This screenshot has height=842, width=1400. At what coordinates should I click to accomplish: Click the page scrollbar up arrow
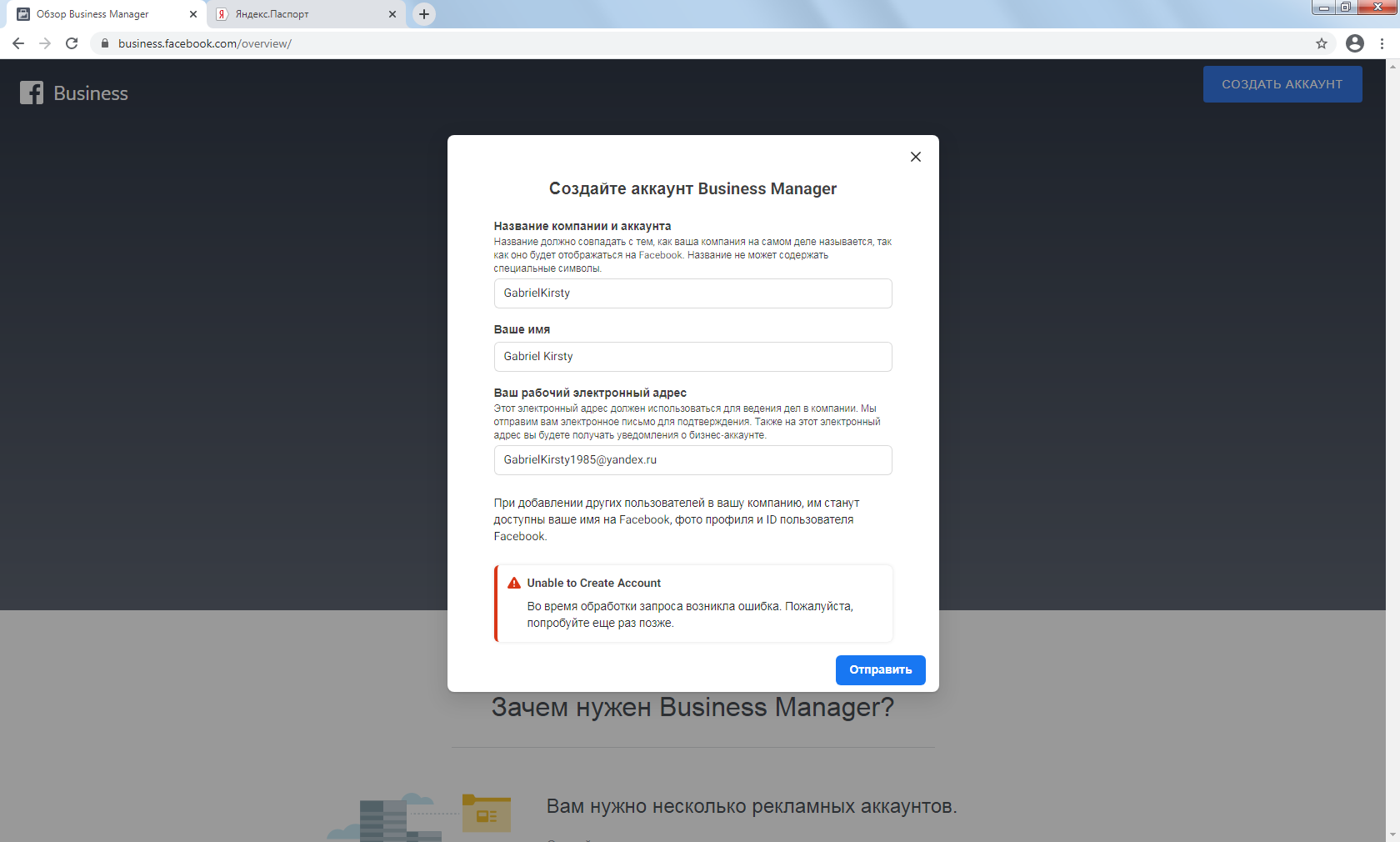[1392, 65]
